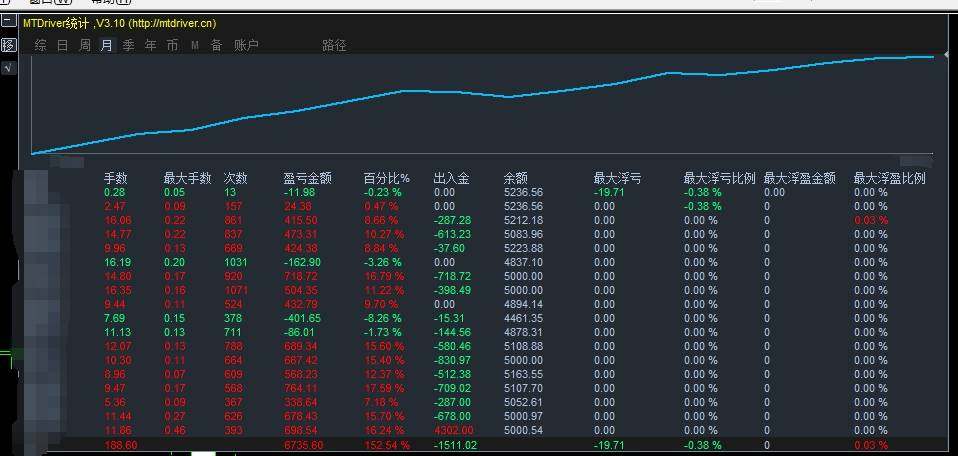Image resolution: width=958 pixels, height=456 pixels.
Task: Select the total deposit value -1511.02
Action: [x=455, y=445]
